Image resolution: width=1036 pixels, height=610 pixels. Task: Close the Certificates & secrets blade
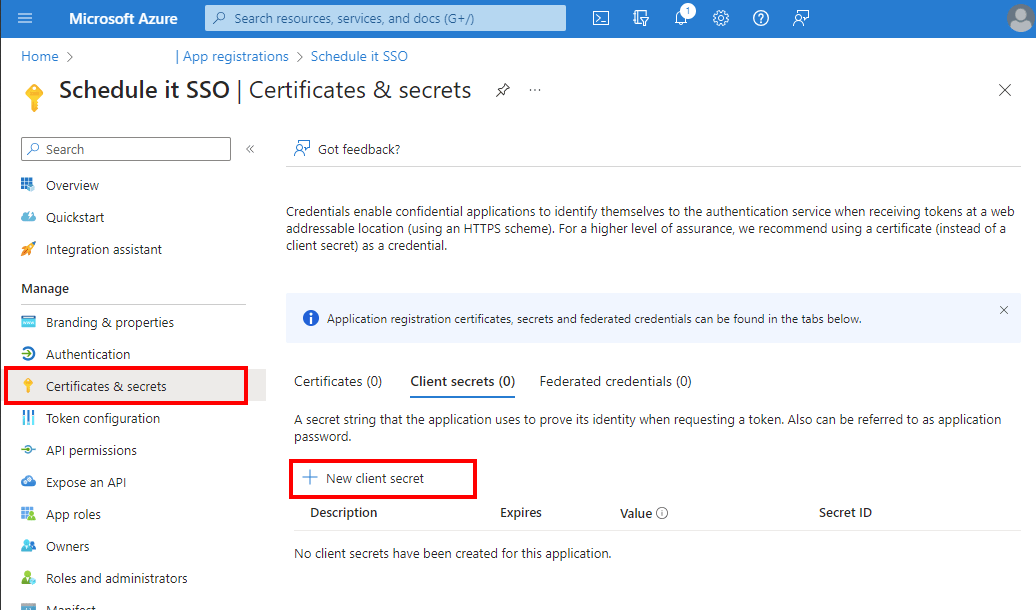(1005, 90)
